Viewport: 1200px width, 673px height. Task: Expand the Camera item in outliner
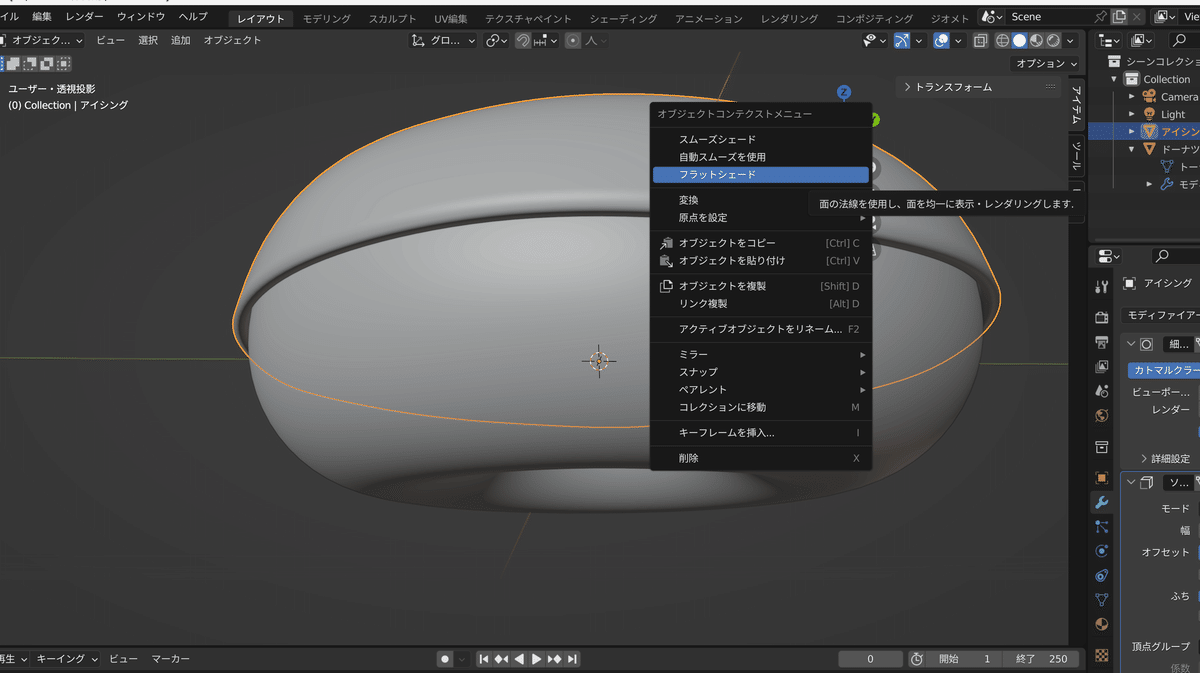point(1132,97)
